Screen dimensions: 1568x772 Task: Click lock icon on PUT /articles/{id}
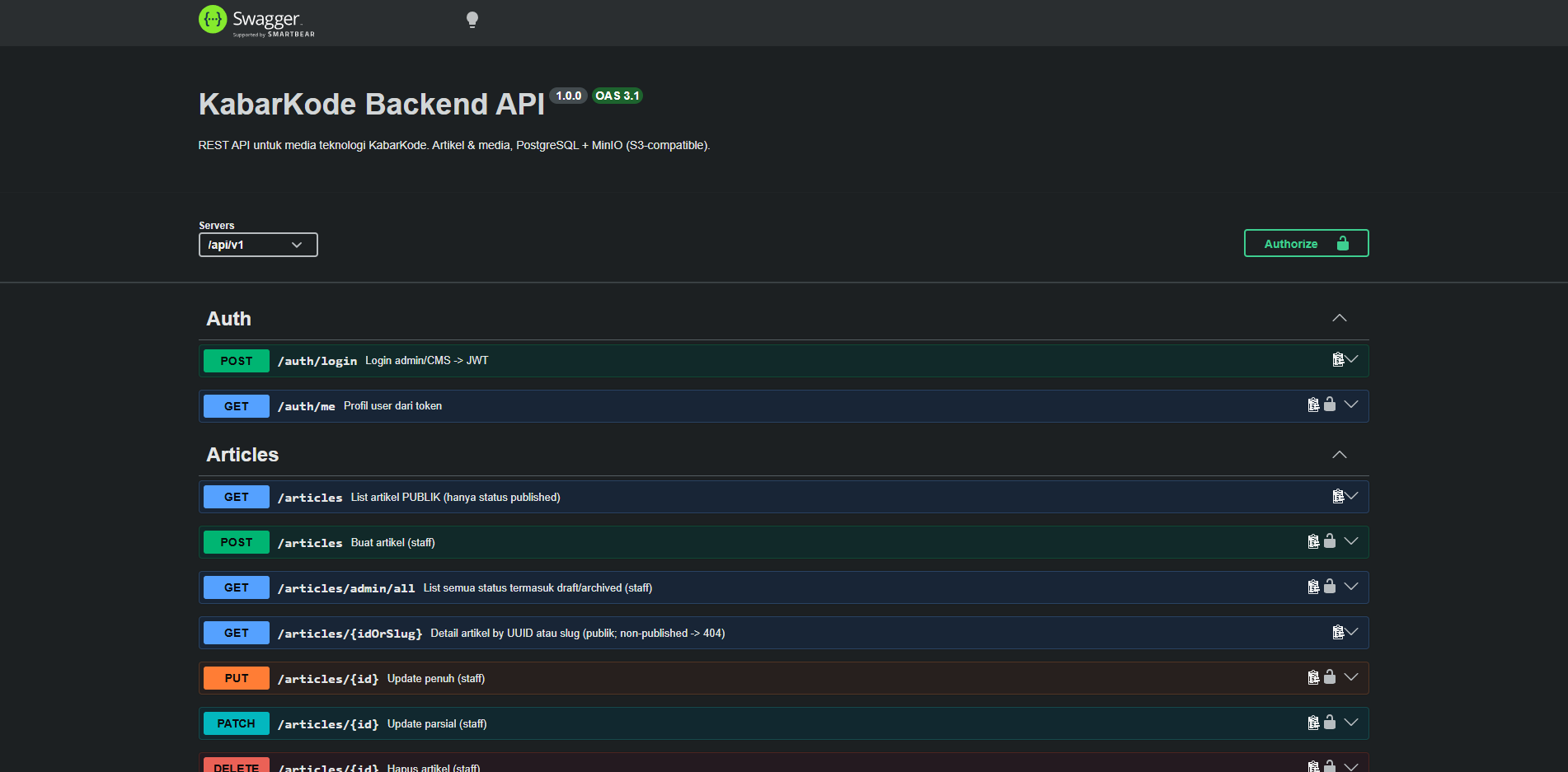pyautogui.click(x=1329, y=676)
